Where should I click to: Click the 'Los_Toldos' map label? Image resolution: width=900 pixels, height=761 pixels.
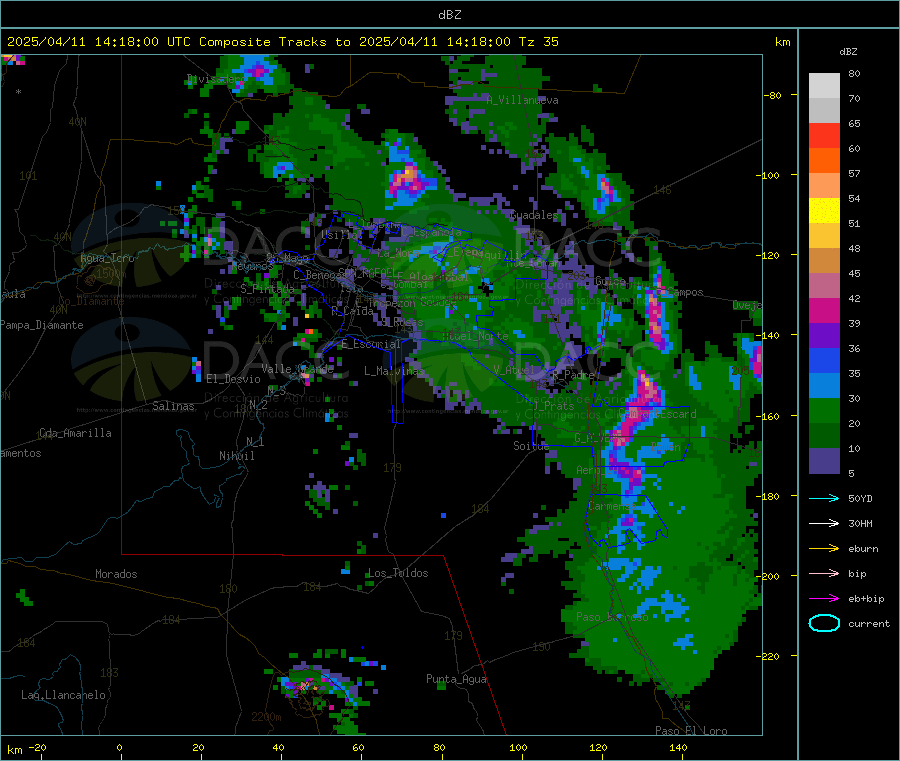click(398, 573)
